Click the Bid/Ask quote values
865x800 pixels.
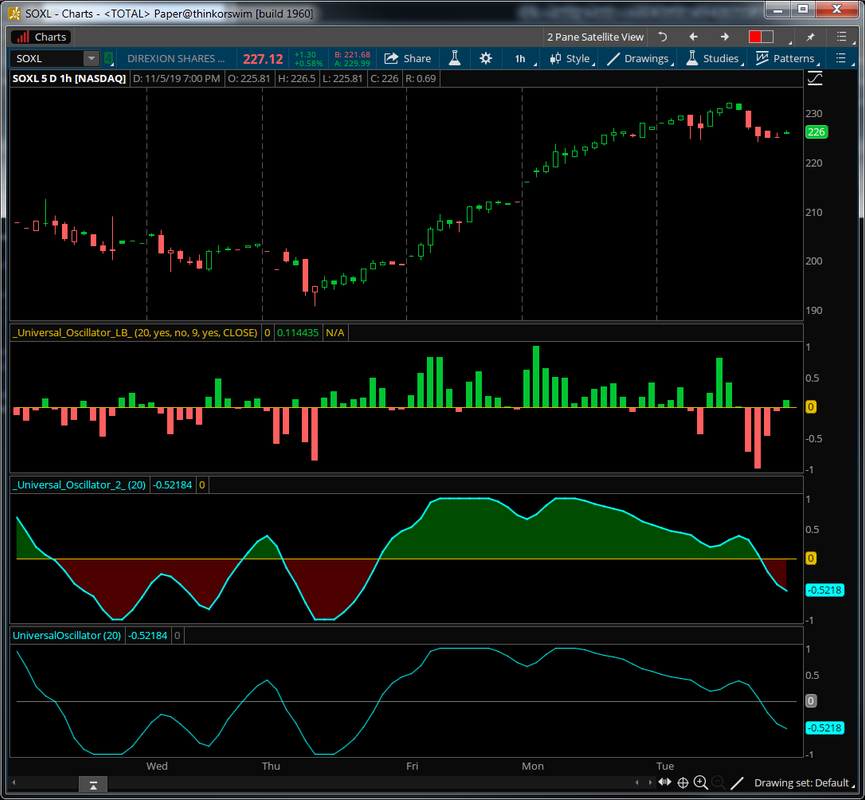[352, 58]
